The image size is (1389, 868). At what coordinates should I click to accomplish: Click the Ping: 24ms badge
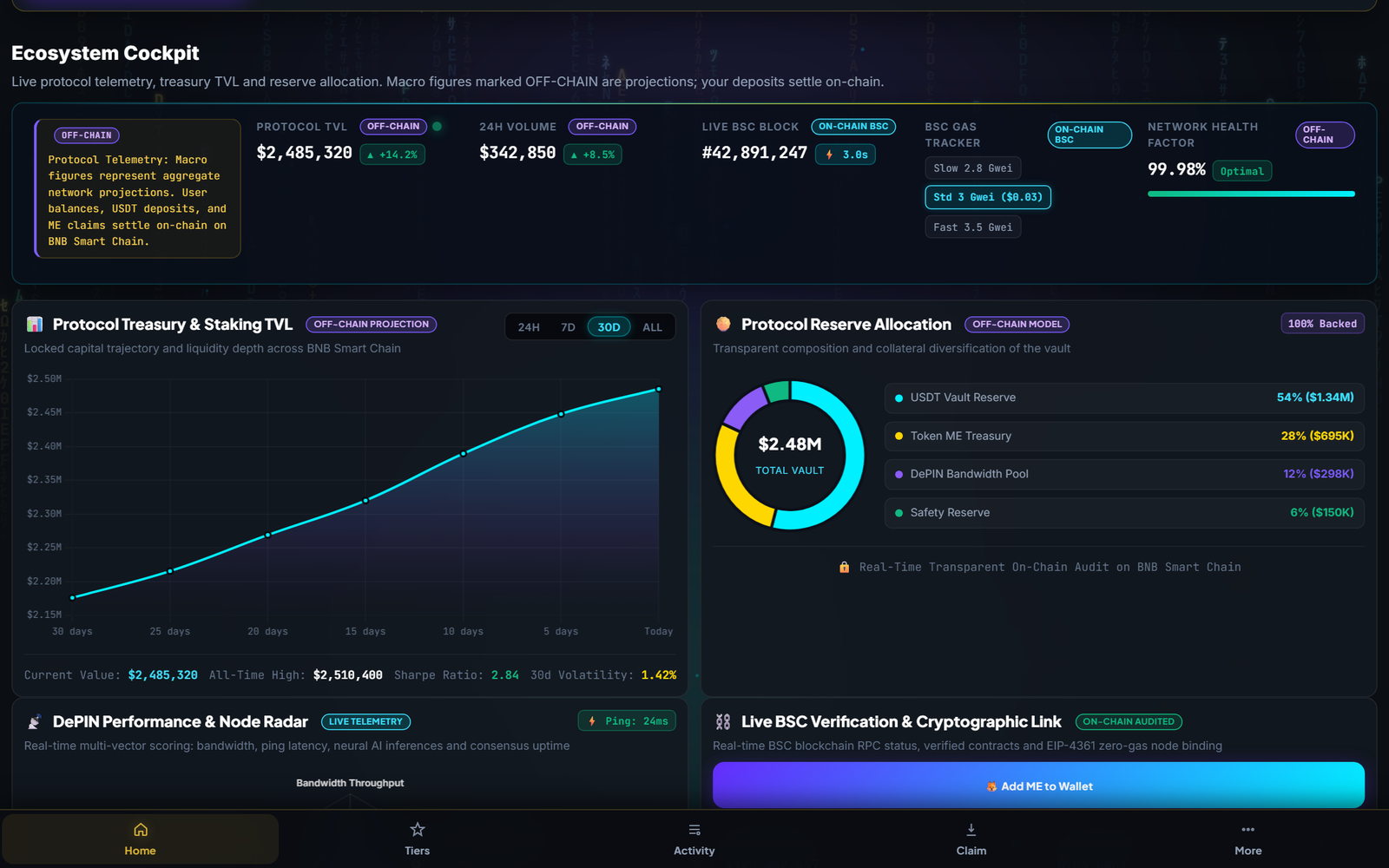pyautogui.click(x=628, y=721)
